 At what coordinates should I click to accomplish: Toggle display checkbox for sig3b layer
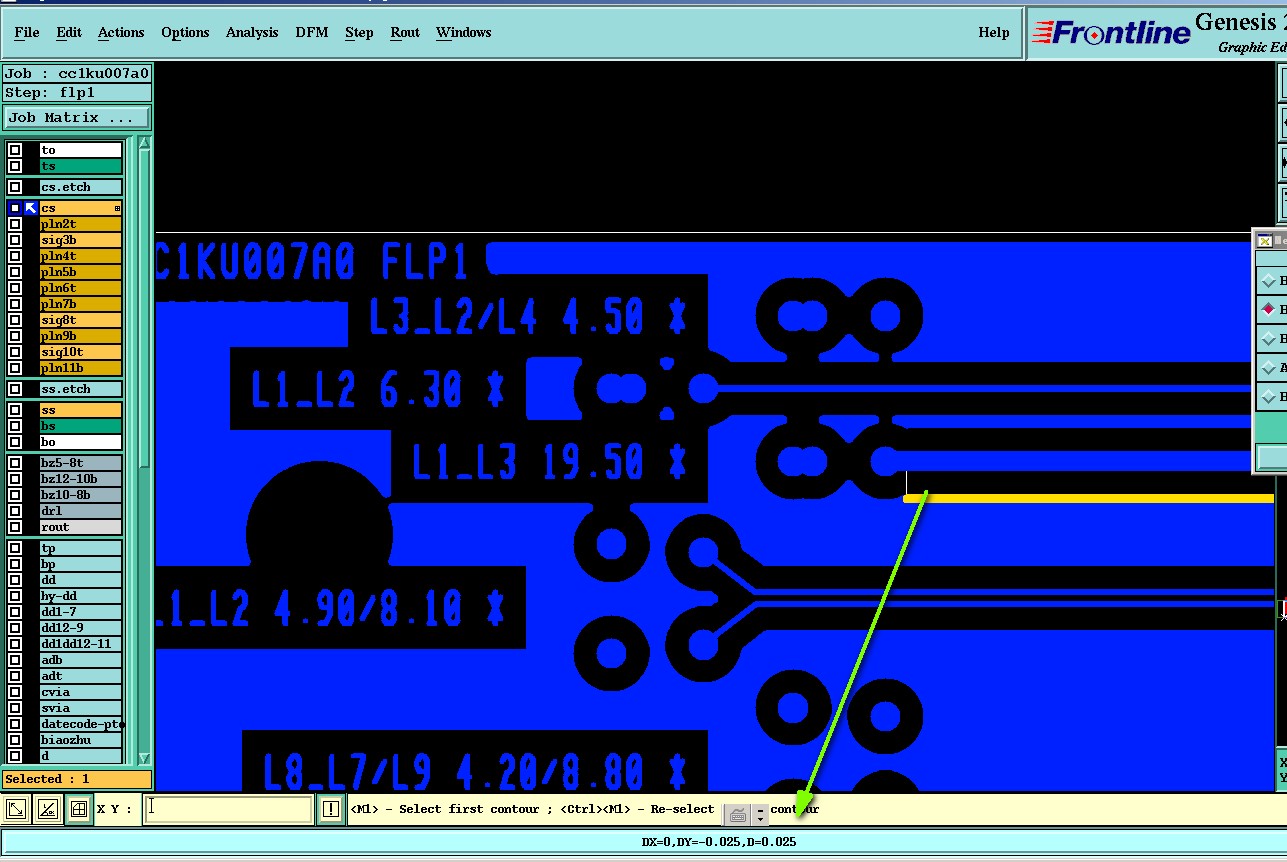coord(15,240)
